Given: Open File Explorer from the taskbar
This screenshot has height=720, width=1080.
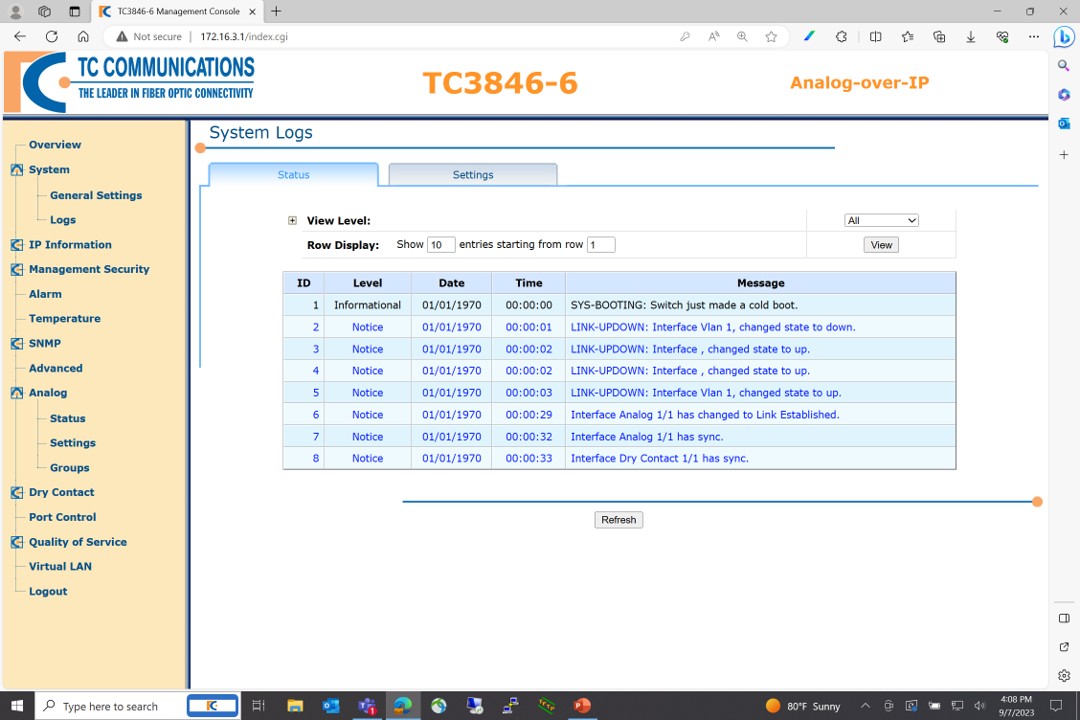Looking at the screenshot, I should pos(295,706).
